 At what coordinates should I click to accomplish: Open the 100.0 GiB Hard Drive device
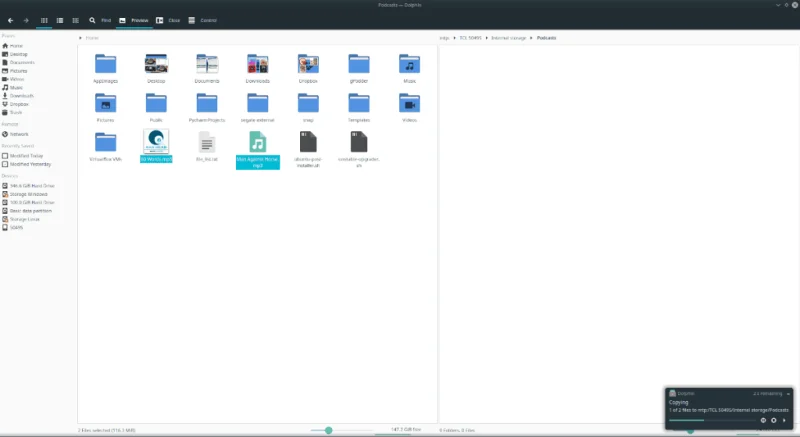click(29, 202)
